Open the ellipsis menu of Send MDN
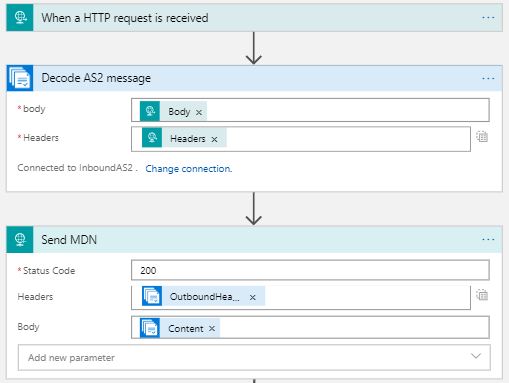This screenshot has height=383, width=509. [x=488, y=240]
